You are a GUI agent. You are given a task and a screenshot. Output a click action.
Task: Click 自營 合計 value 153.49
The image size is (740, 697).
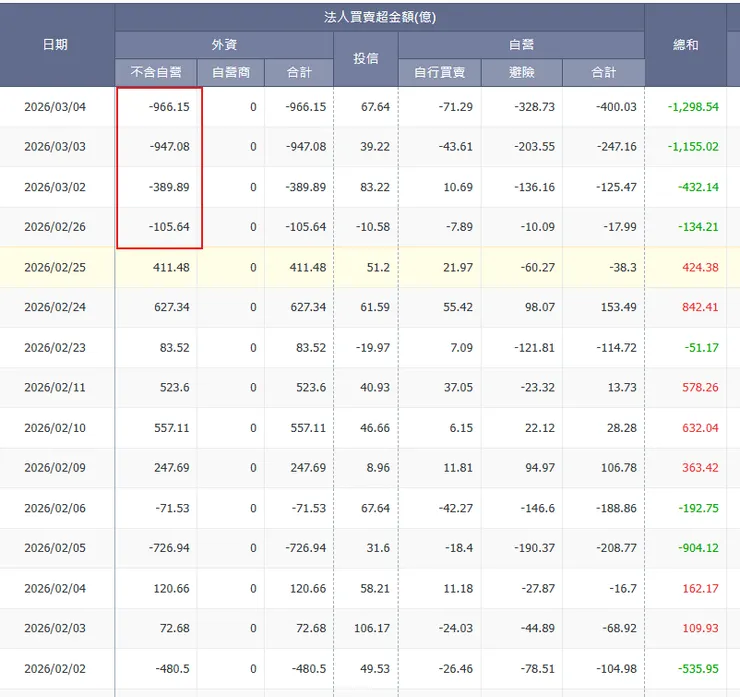pos(619,307)
